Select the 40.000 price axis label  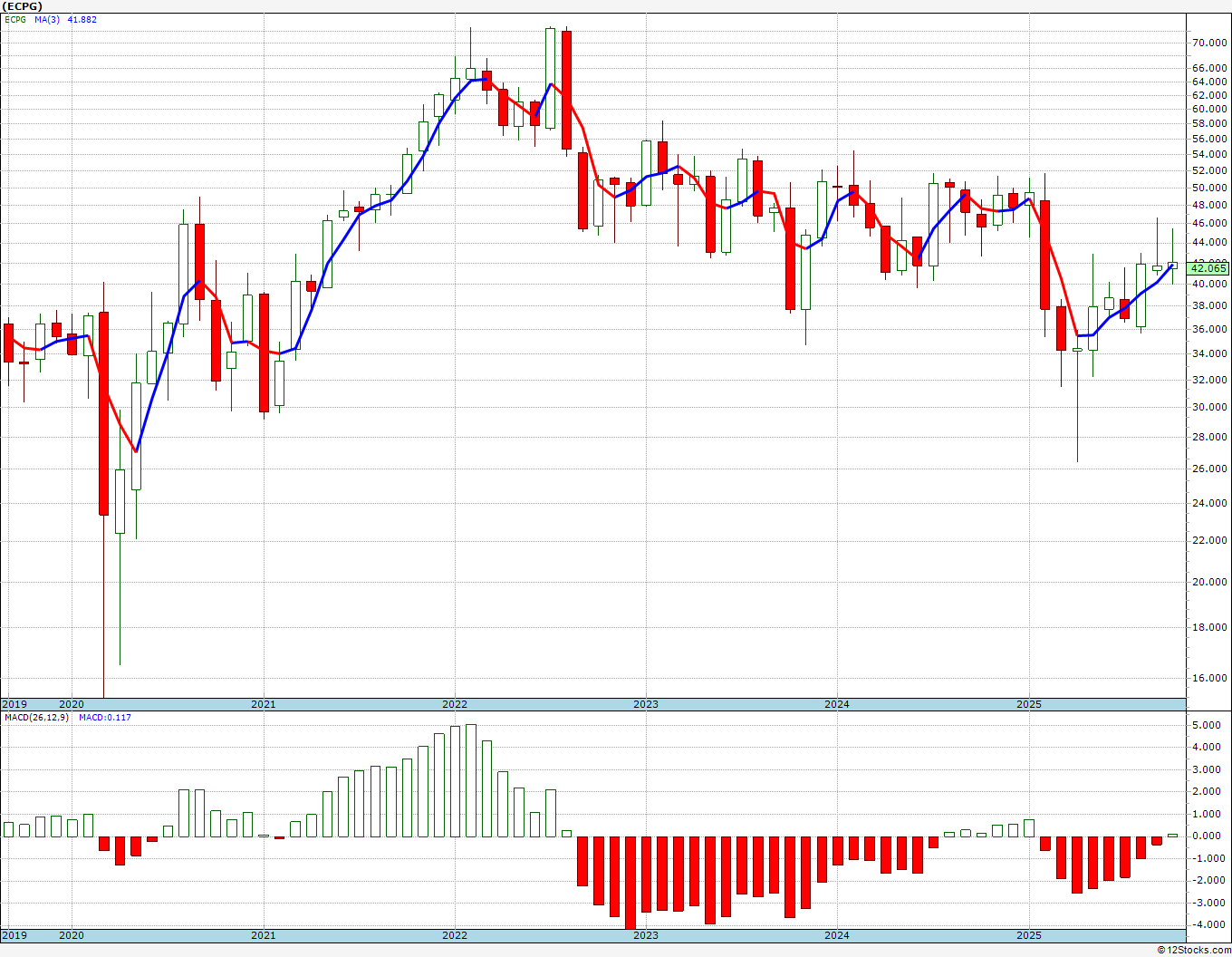(1209, 284)
